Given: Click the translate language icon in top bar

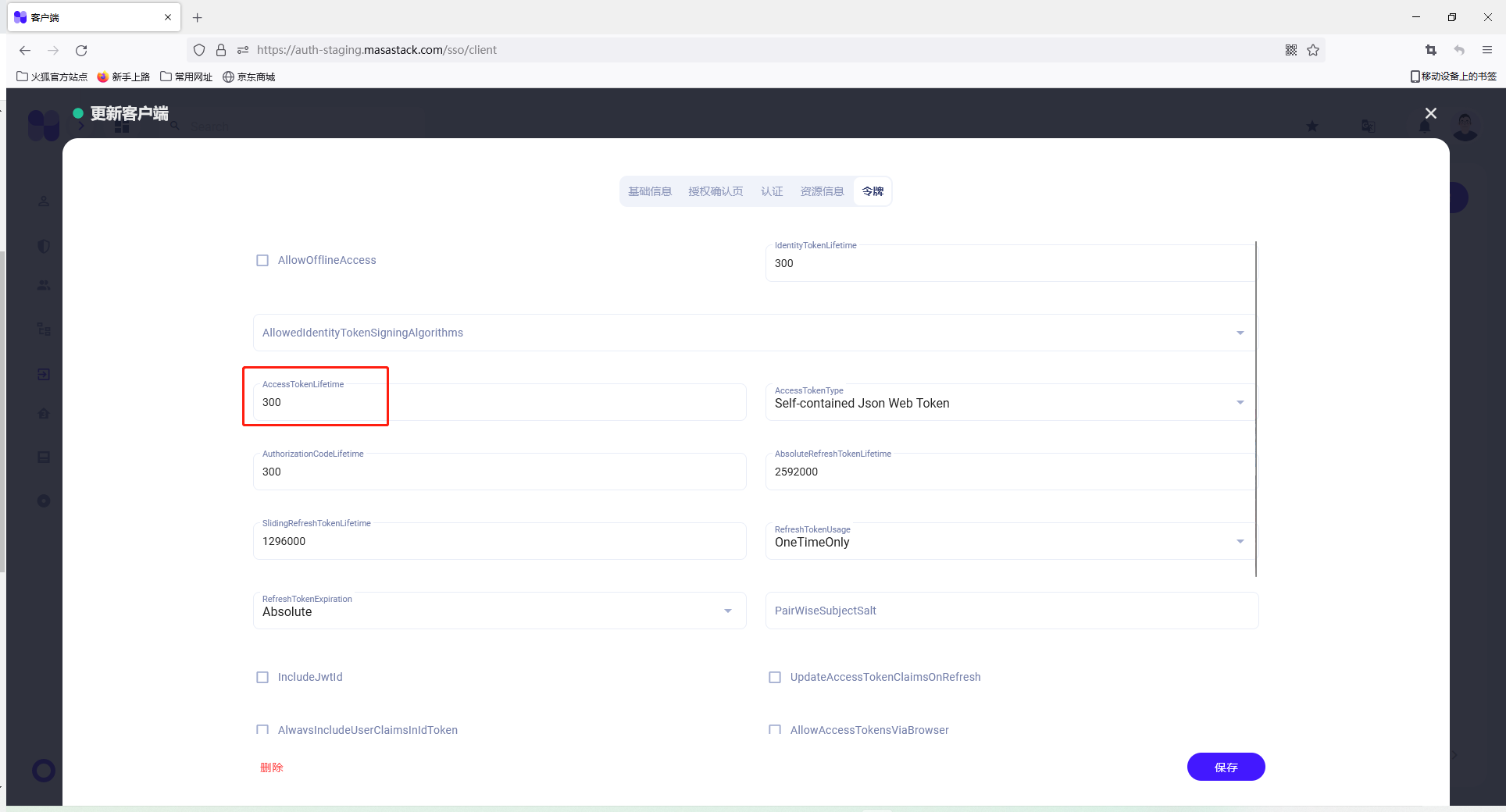Looking at the screenshot, I should (1368, 126).
